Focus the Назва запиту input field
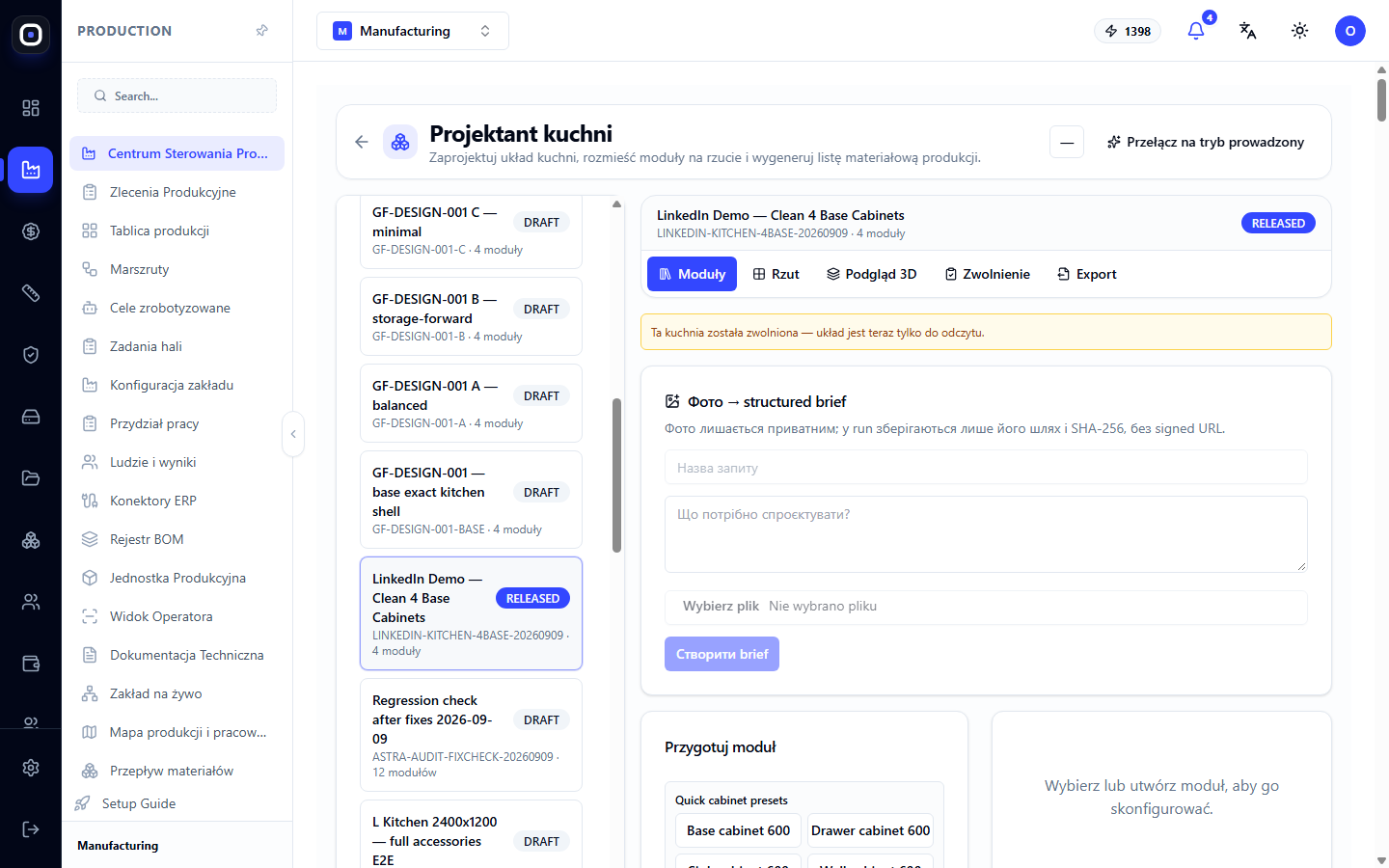Image resolution: width=1389 pixels, height=868 pixels. pos(986,468)
